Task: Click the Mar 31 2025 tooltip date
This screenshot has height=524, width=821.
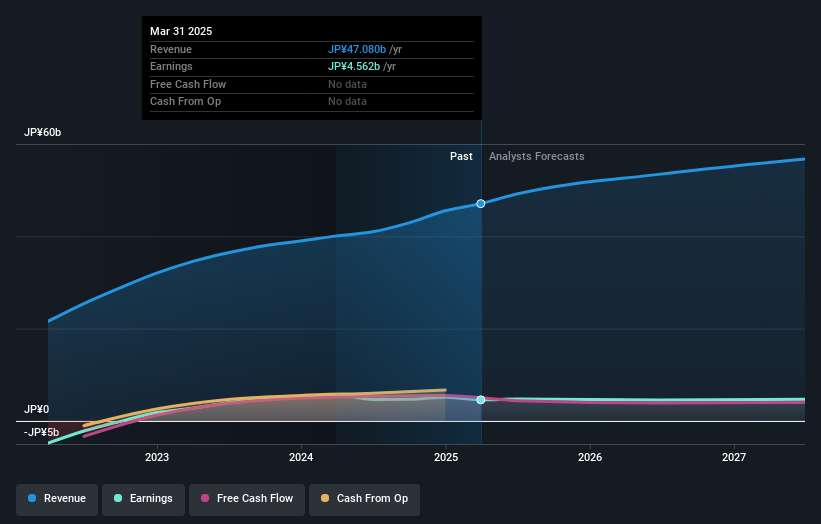Action: [181, 31]
